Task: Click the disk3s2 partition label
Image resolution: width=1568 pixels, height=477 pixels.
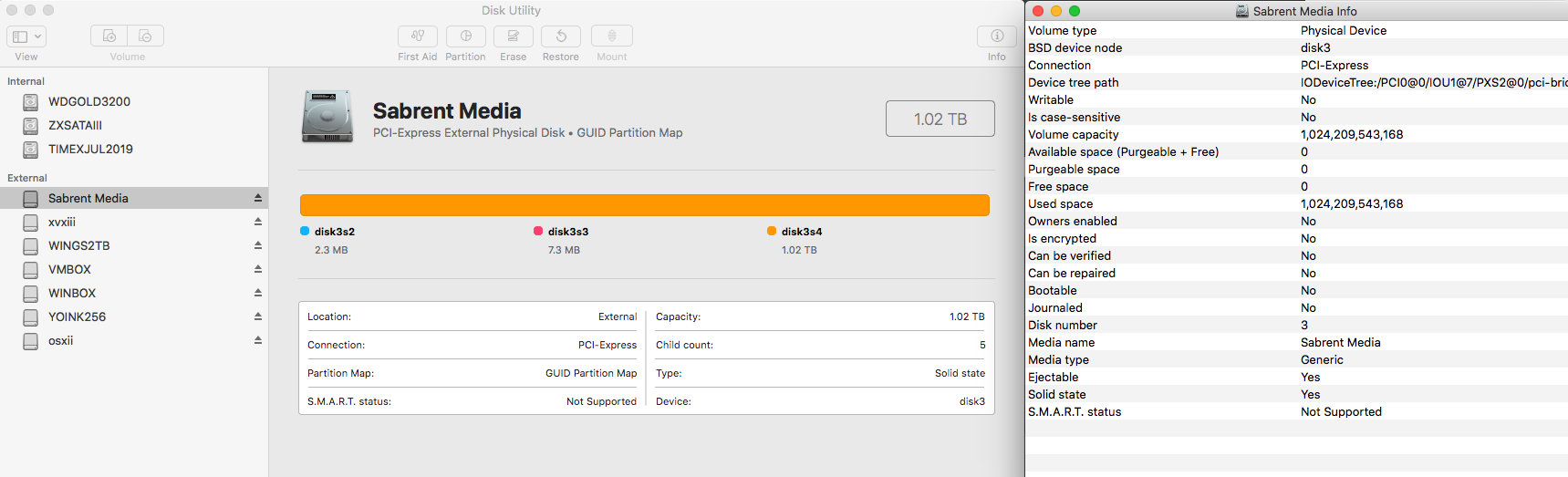Action: point(335,232)
